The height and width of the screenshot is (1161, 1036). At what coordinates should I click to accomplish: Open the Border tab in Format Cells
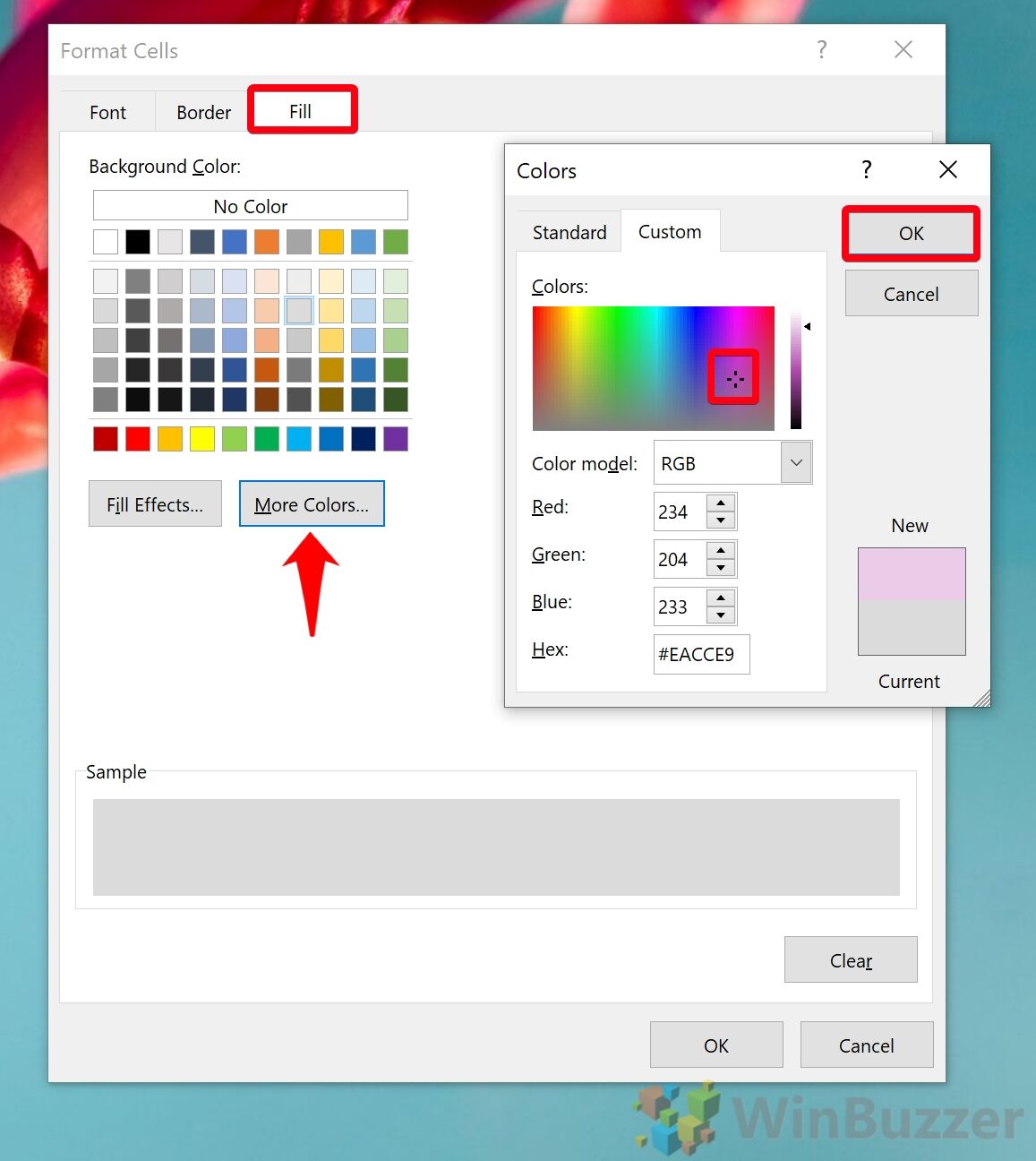click(x=202, y=112)
